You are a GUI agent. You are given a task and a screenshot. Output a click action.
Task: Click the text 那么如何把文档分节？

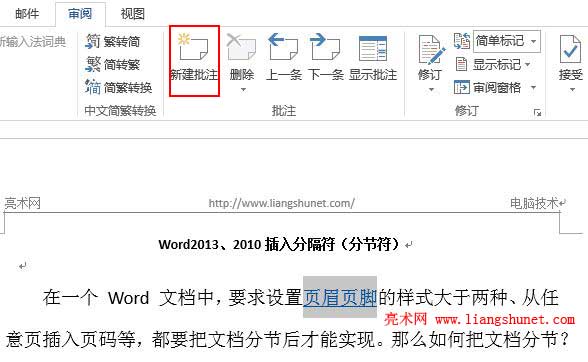click(481, 339)
